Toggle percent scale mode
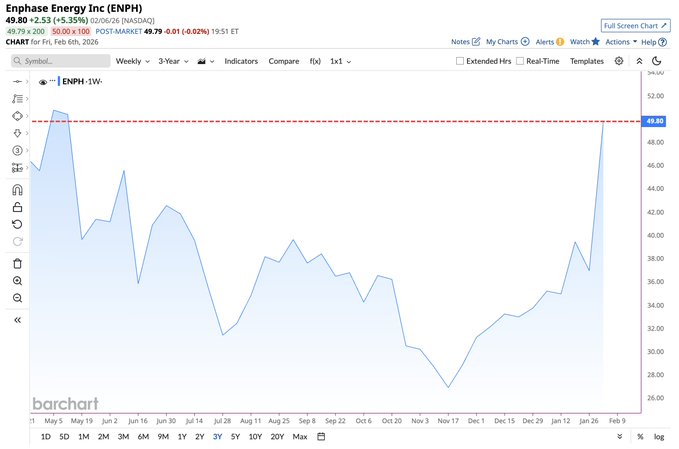Image resolution: width=679 pixels, height=449 pixels. tap(640, 436)
